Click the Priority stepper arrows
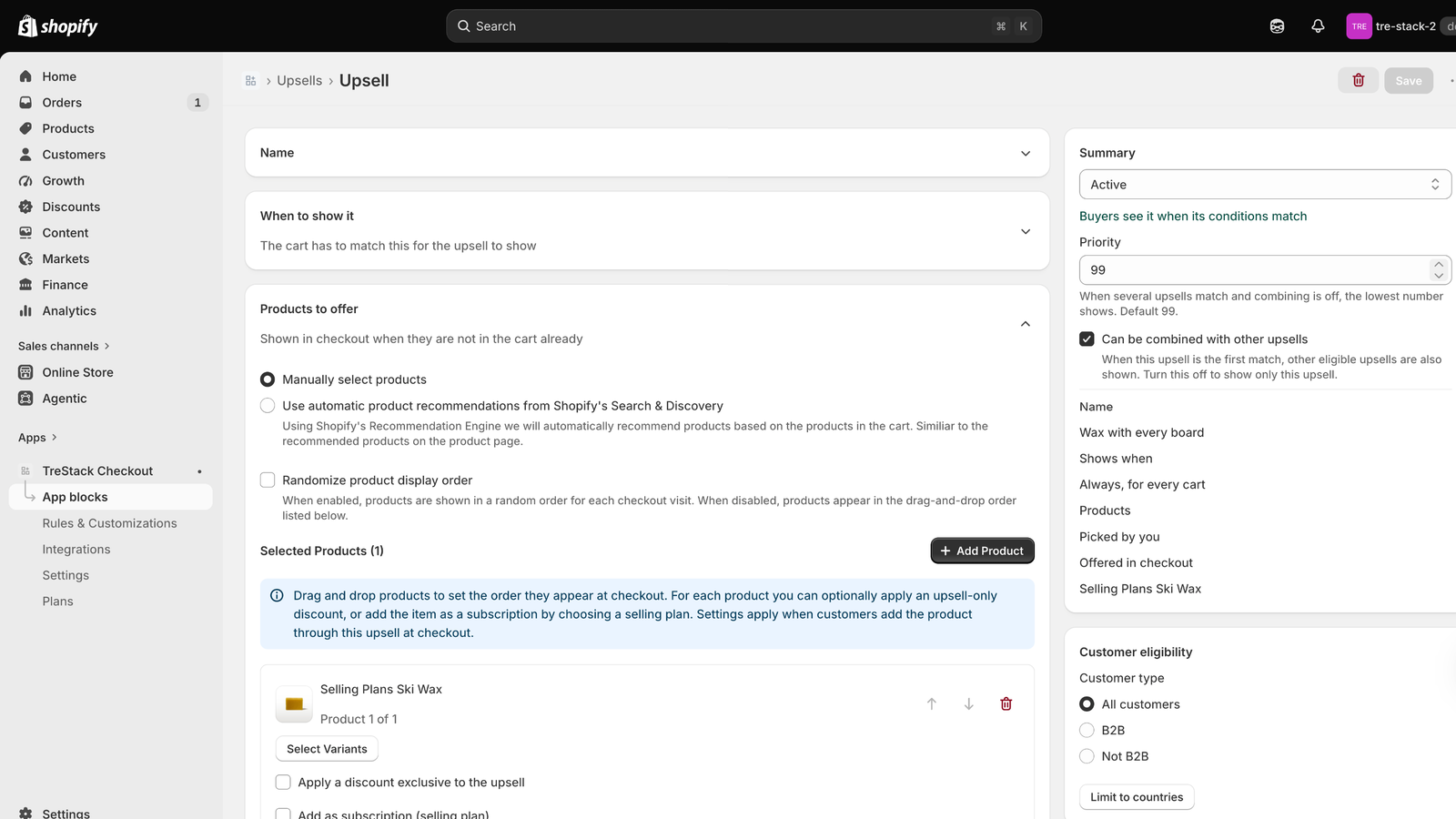The height and width of the screenshot is (819, 1456). point(1439,270)
